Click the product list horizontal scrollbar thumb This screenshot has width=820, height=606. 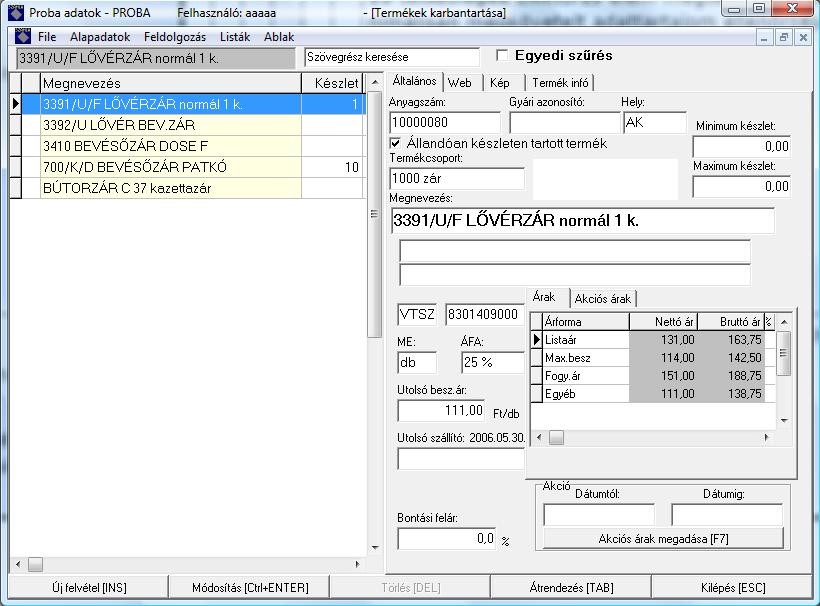coord(35,564)
